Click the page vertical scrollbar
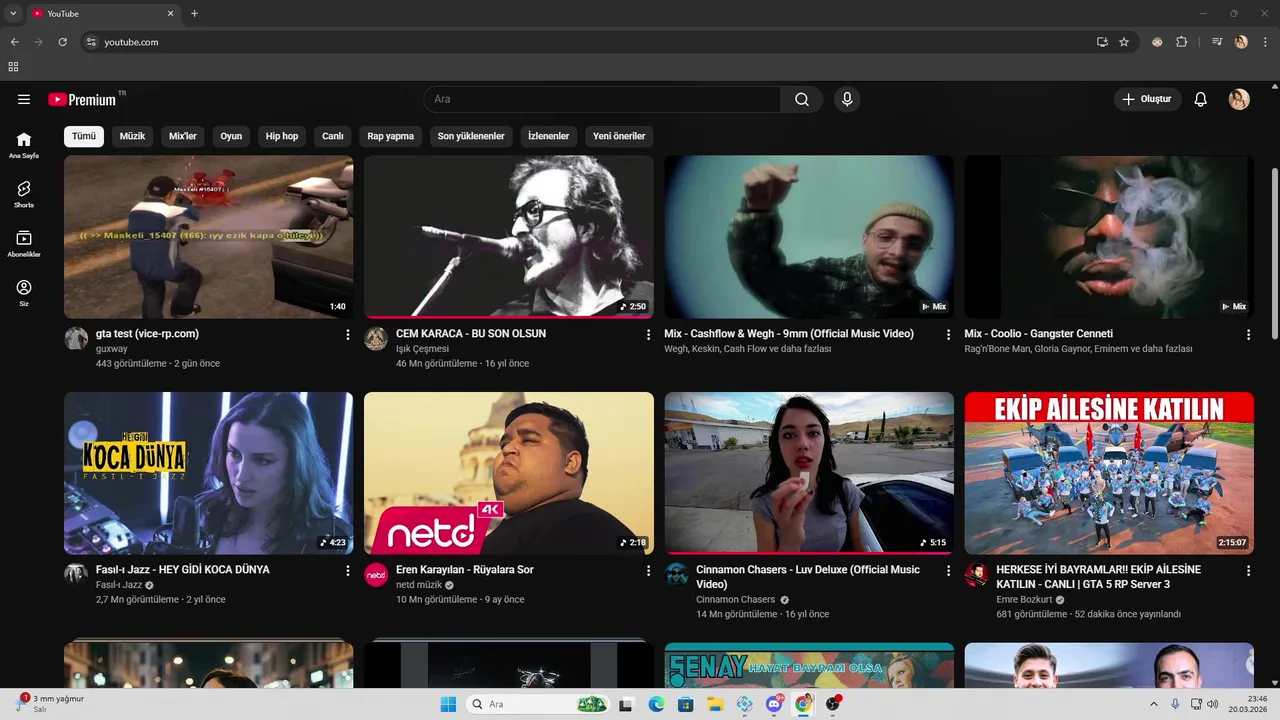Screen dimensions: 1280x720 pyautogui.click(x=1274, y=254)
